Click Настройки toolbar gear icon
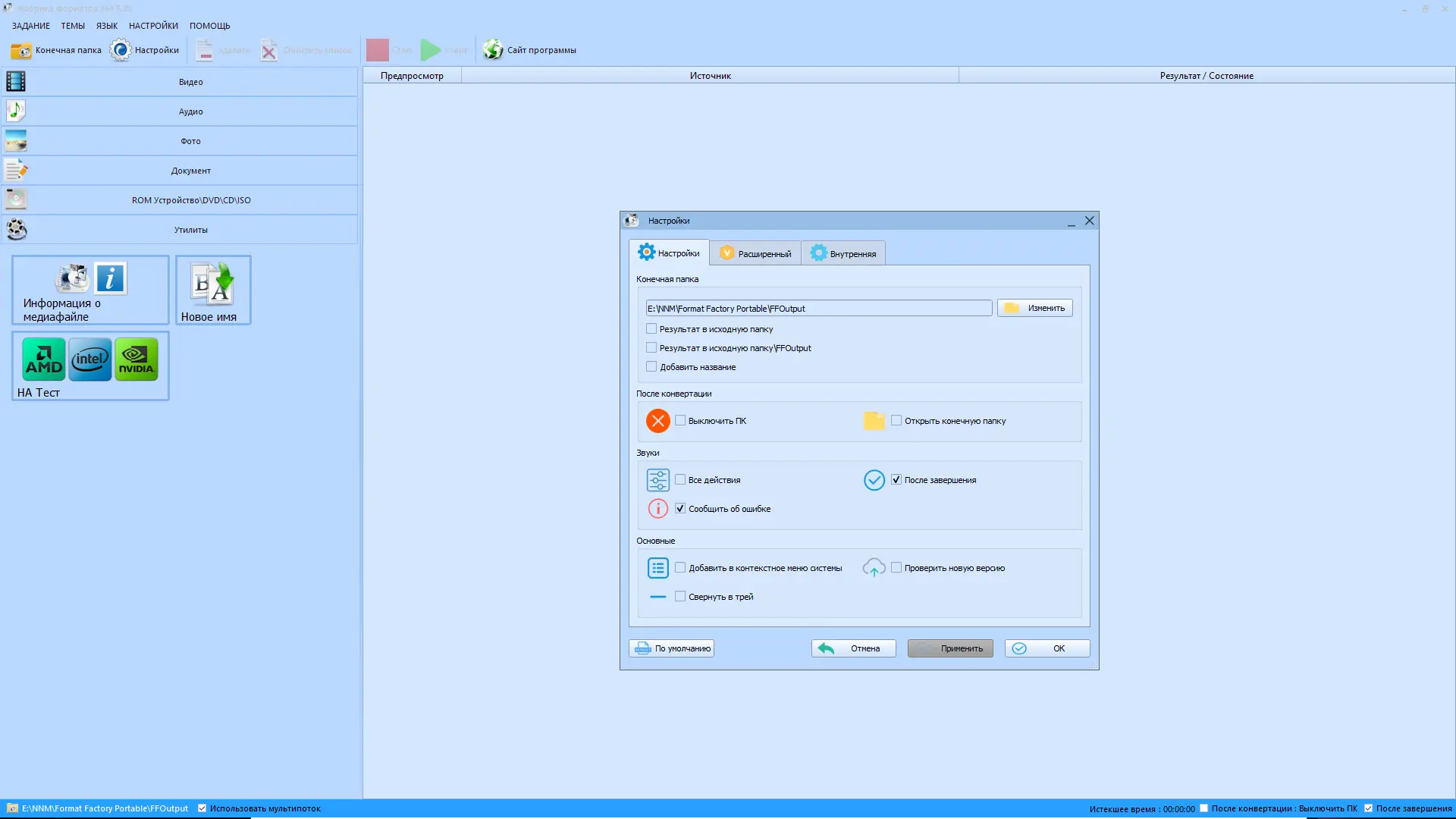1456x819 pixels. click(121, 50)
